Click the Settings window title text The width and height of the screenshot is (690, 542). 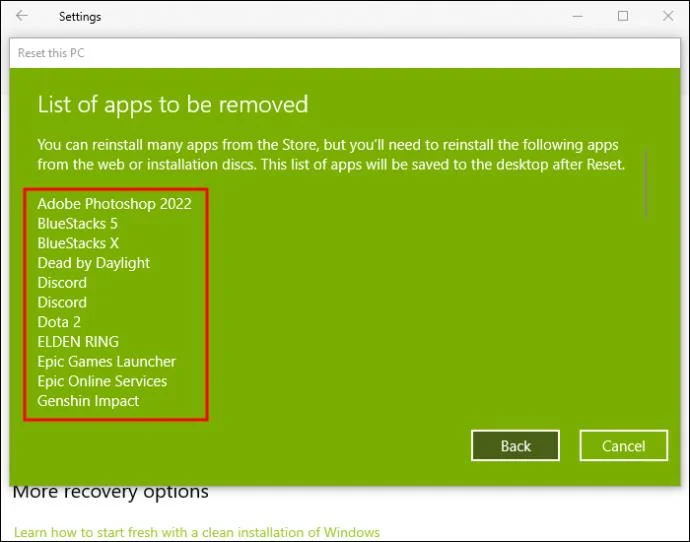80,17
